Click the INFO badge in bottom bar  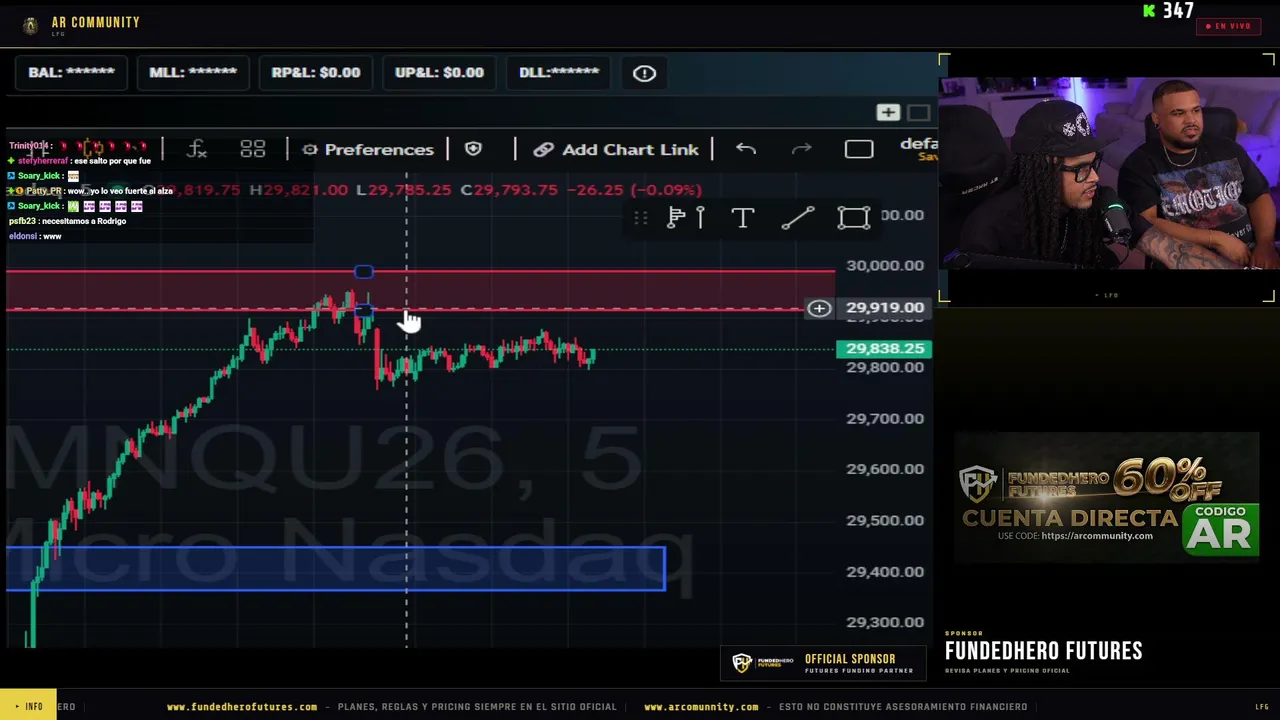[29, 707]
